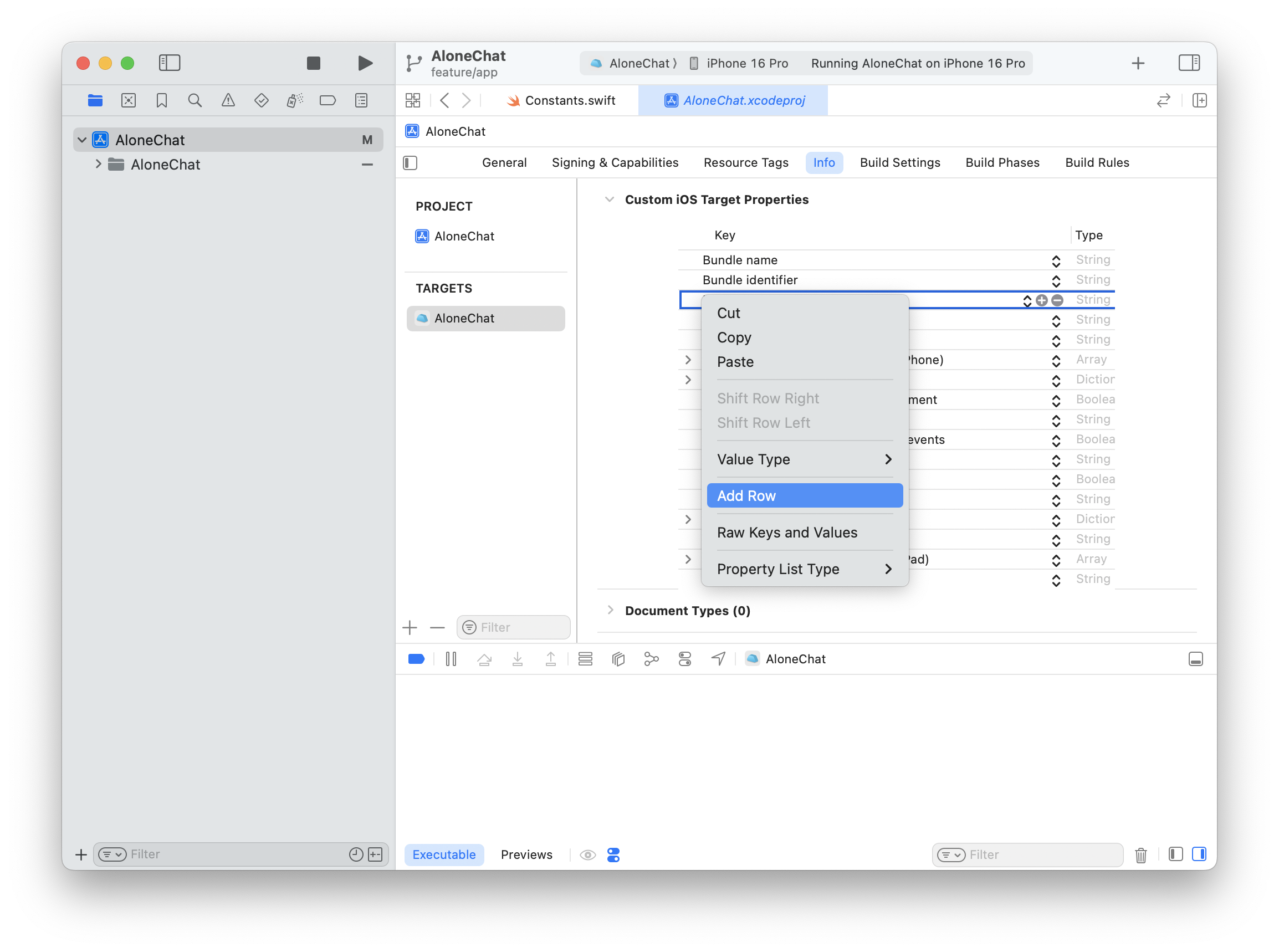Toggle breakpoints activation in debug bar
Image resolution: width=1279 pixels, height=952 pixels.
(x=417, y=659)
